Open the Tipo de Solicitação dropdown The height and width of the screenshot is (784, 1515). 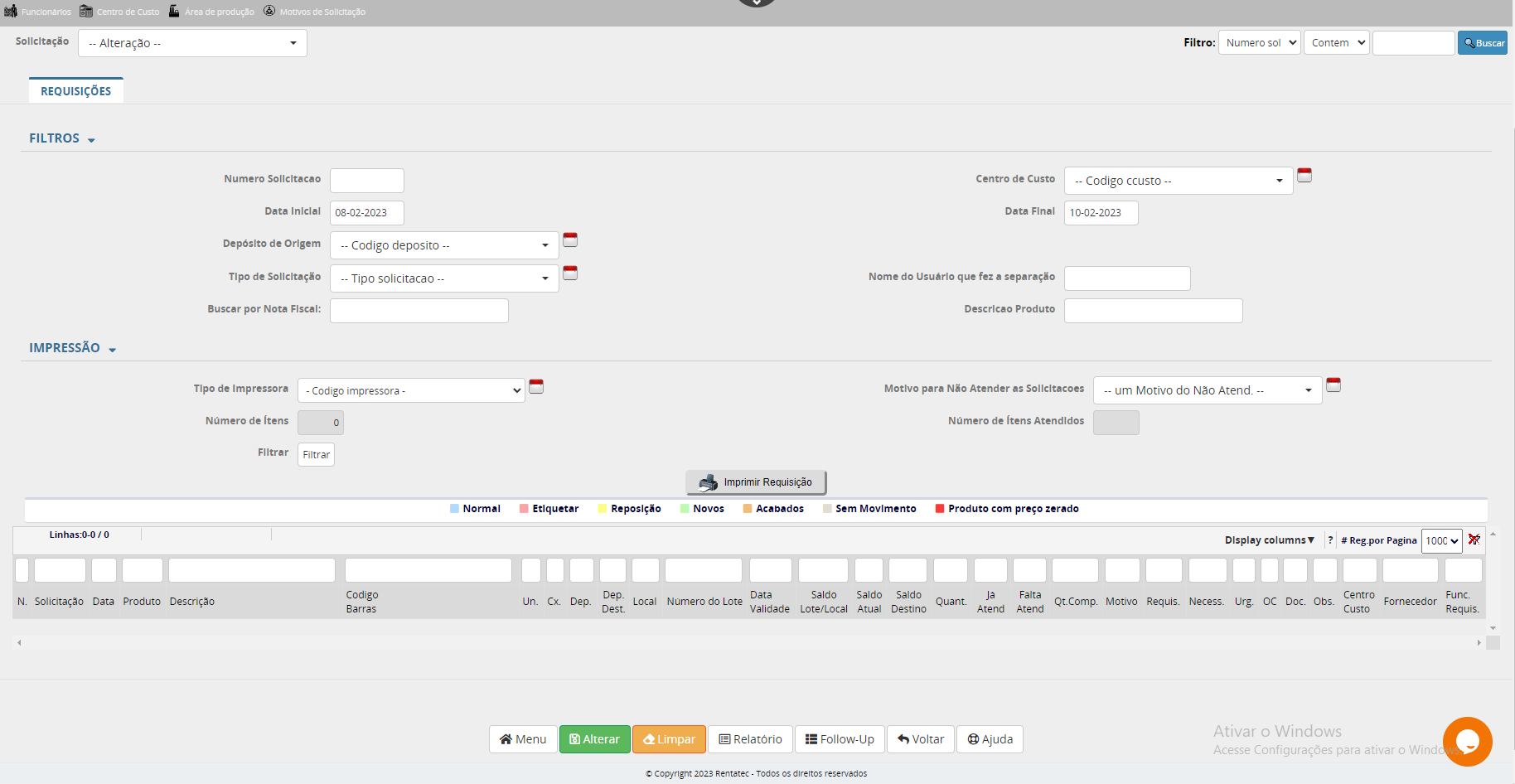[x=444, y=278]
